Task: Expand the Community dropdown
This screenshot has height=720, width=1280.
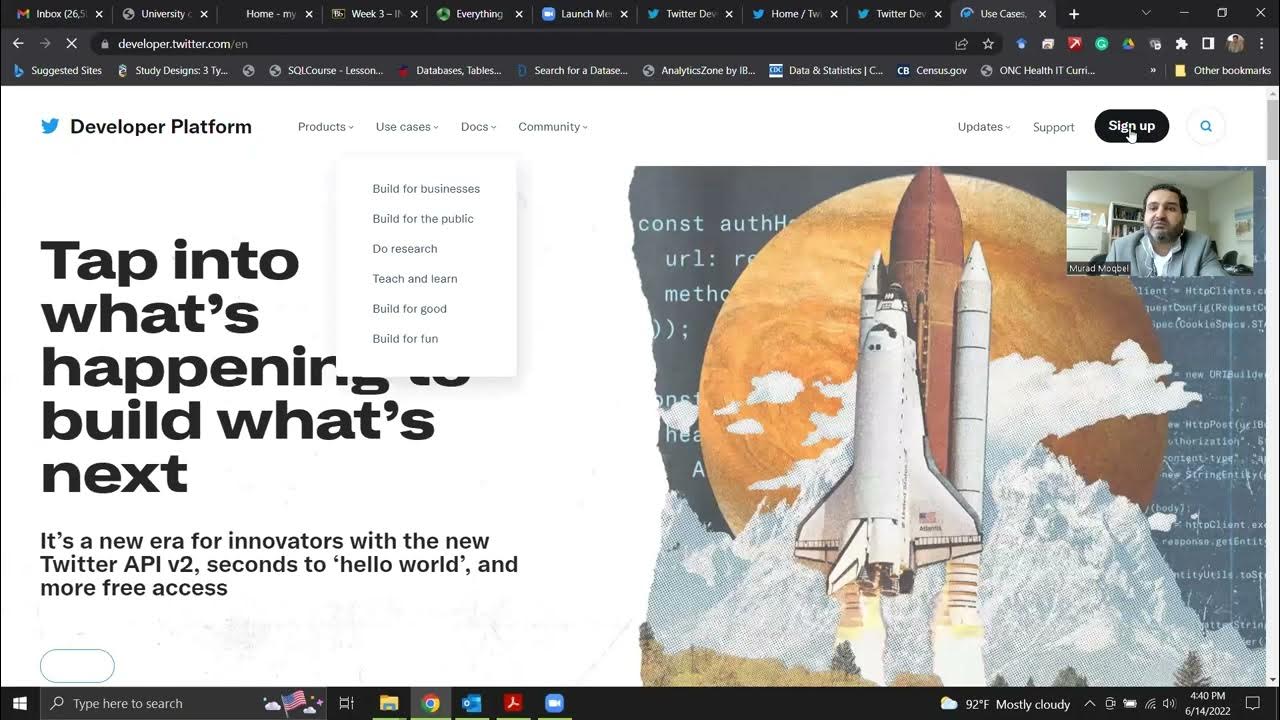Action: tap(553, 127)
